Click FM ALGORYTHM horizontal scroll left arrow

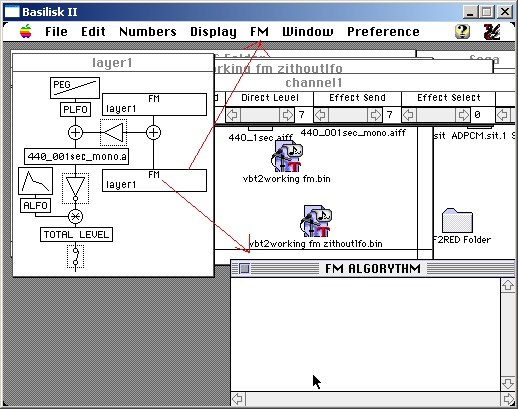(238, 399)
